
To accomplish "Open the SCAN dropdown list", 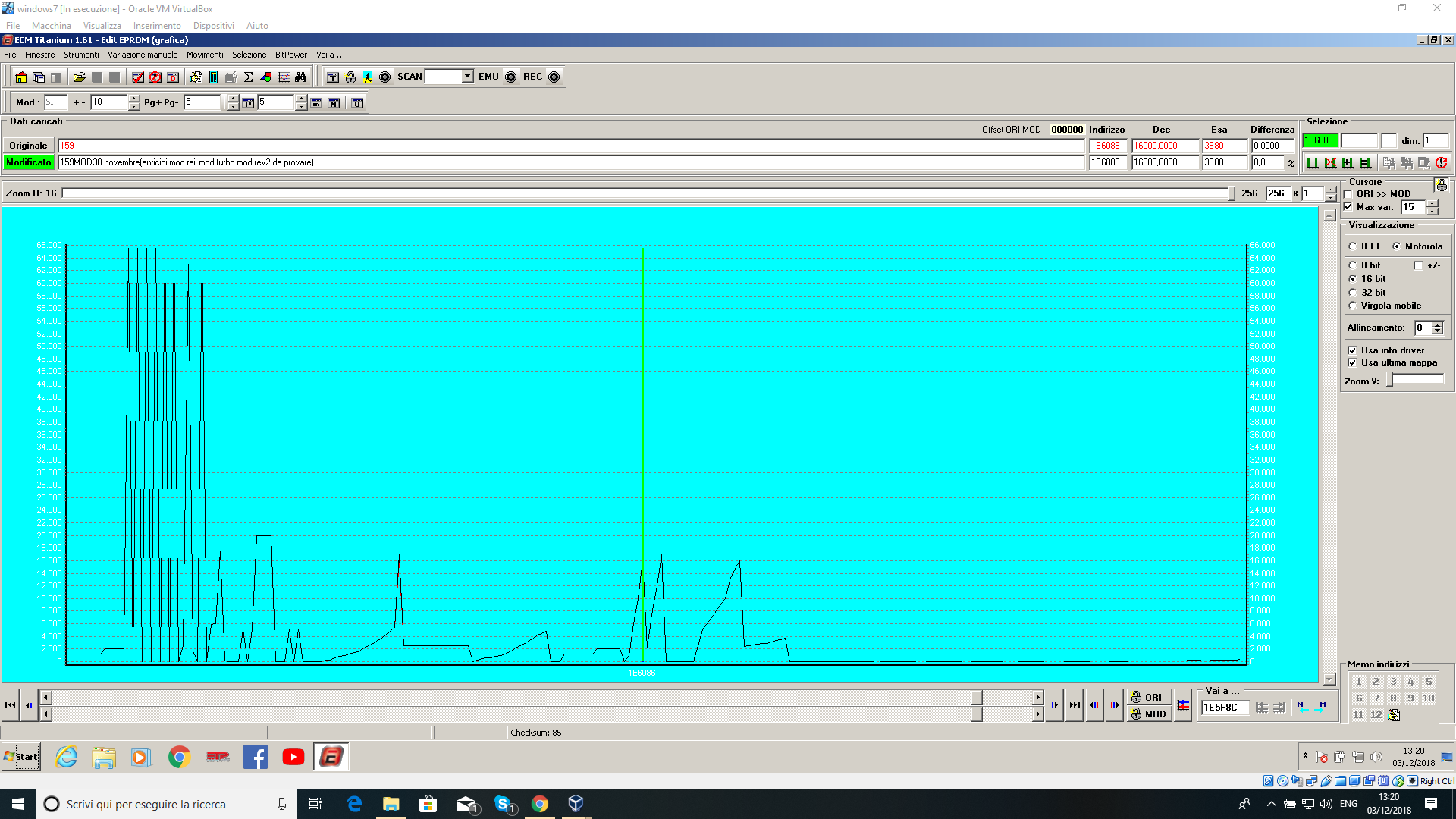I will (x=468, y=77).
